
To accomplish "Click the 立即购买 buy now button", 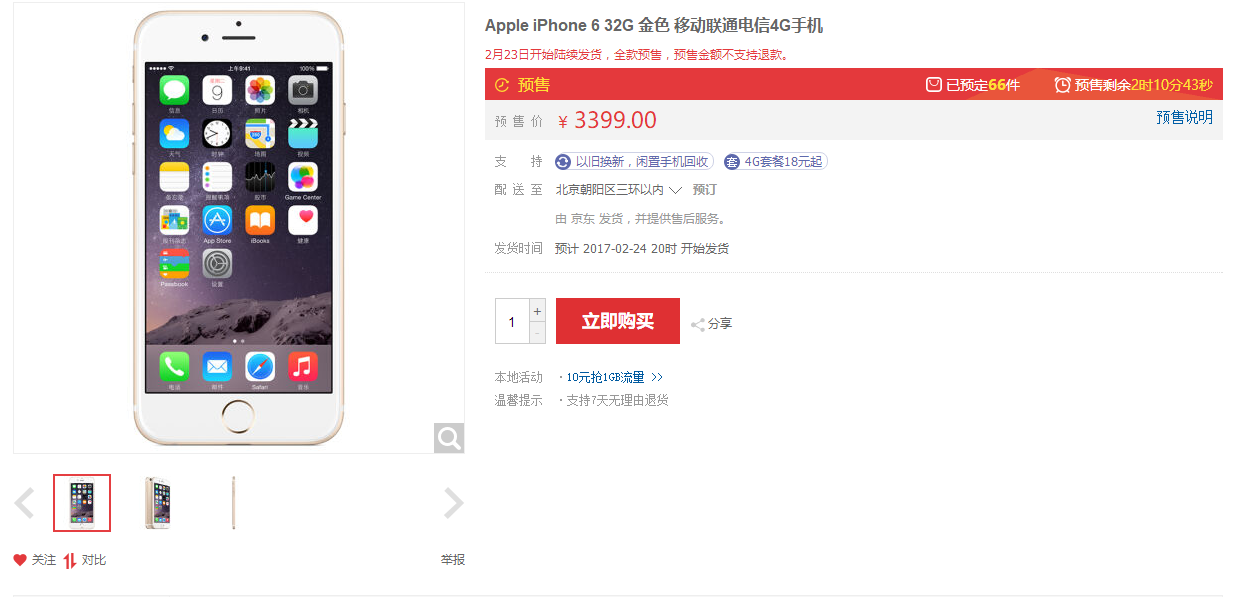I will 618,321.
